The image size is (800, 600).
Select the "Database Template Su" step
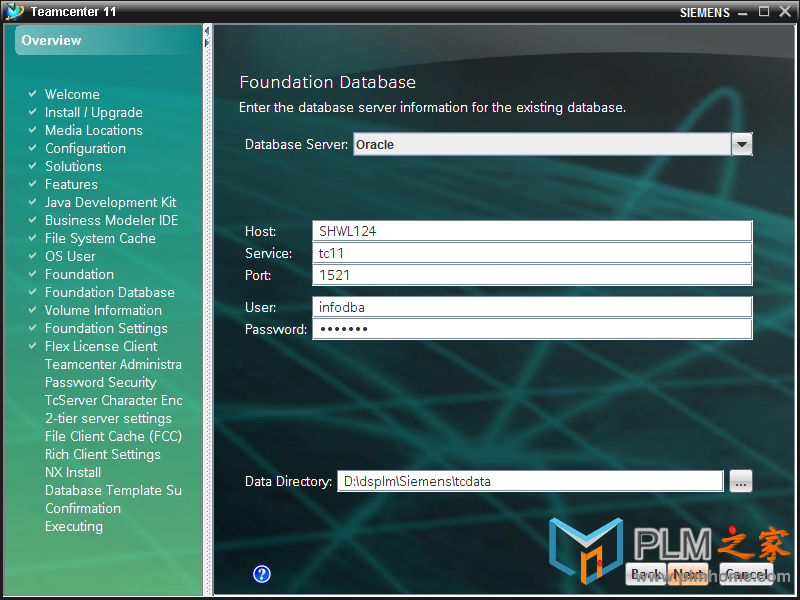click(x=113, y=490)
